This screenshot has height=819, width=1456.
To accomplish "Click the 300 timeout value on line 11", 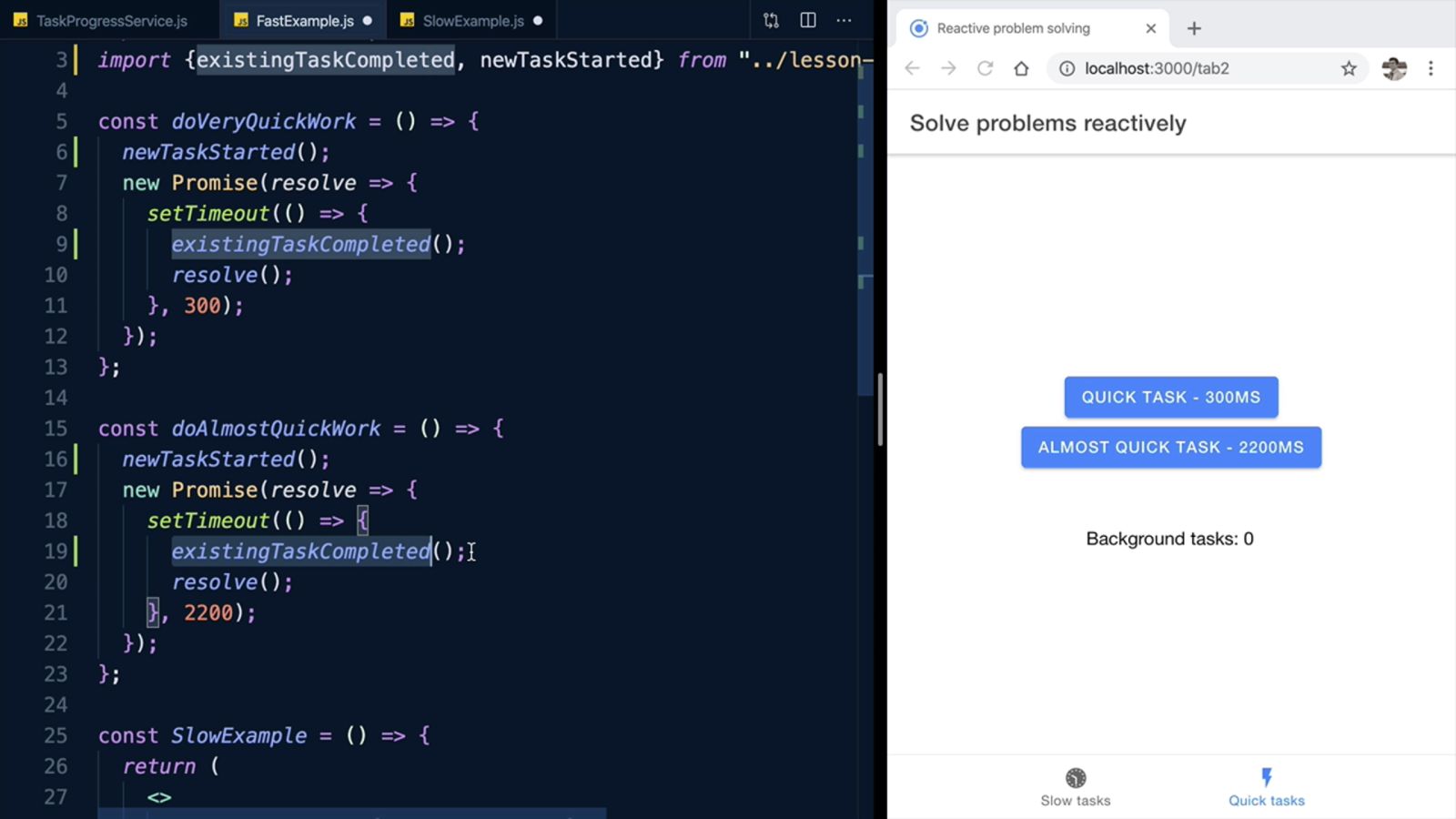I will pyautogui.click(x=202, y=305).
